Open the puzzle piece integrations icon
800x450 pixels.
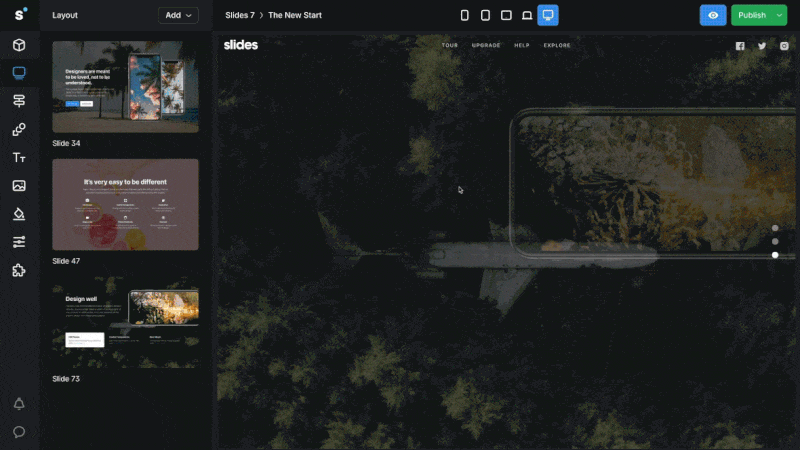pos(19,270)
